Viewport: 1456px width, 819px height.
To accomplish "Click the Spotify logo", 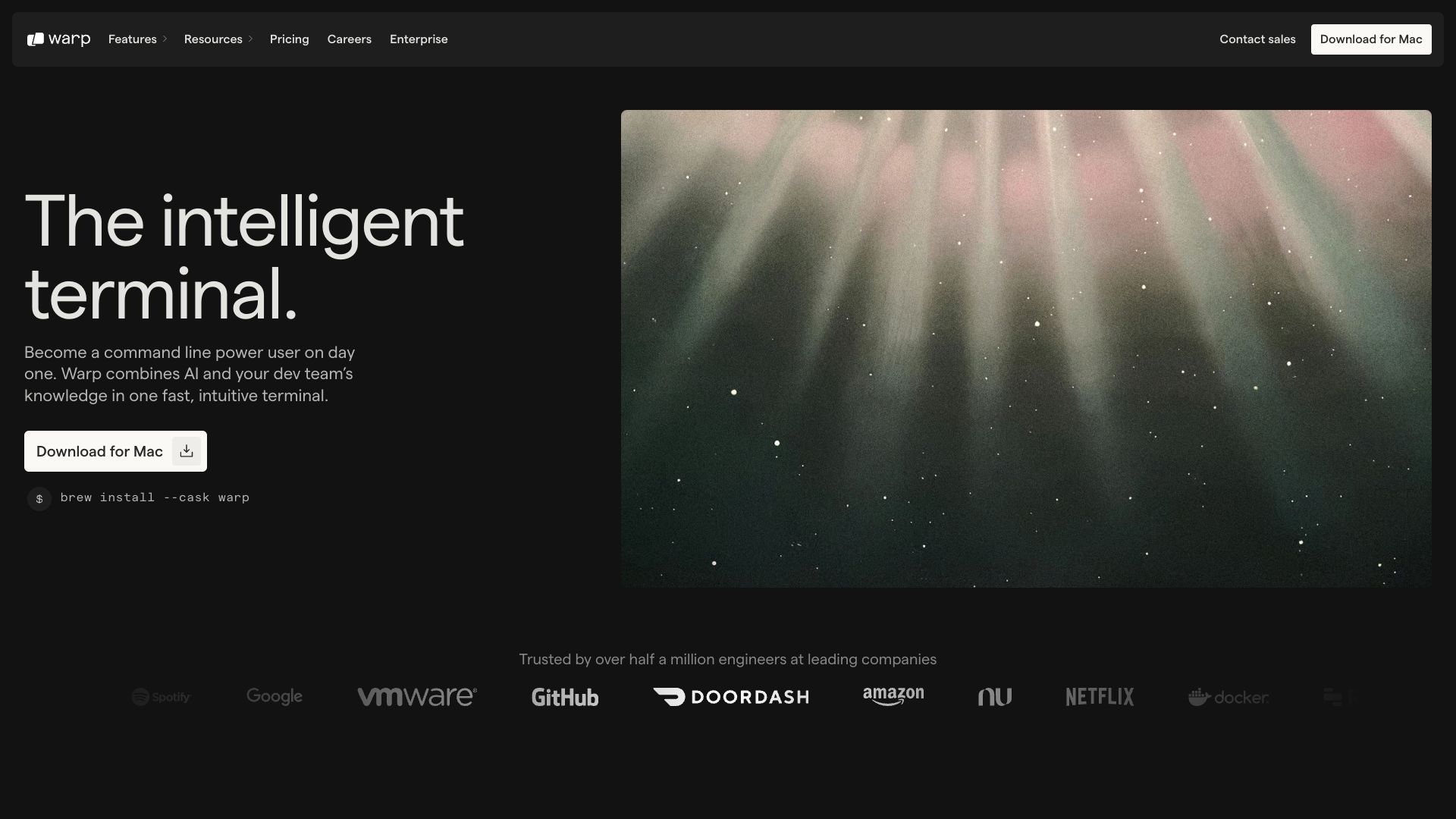I will [162, 697].
